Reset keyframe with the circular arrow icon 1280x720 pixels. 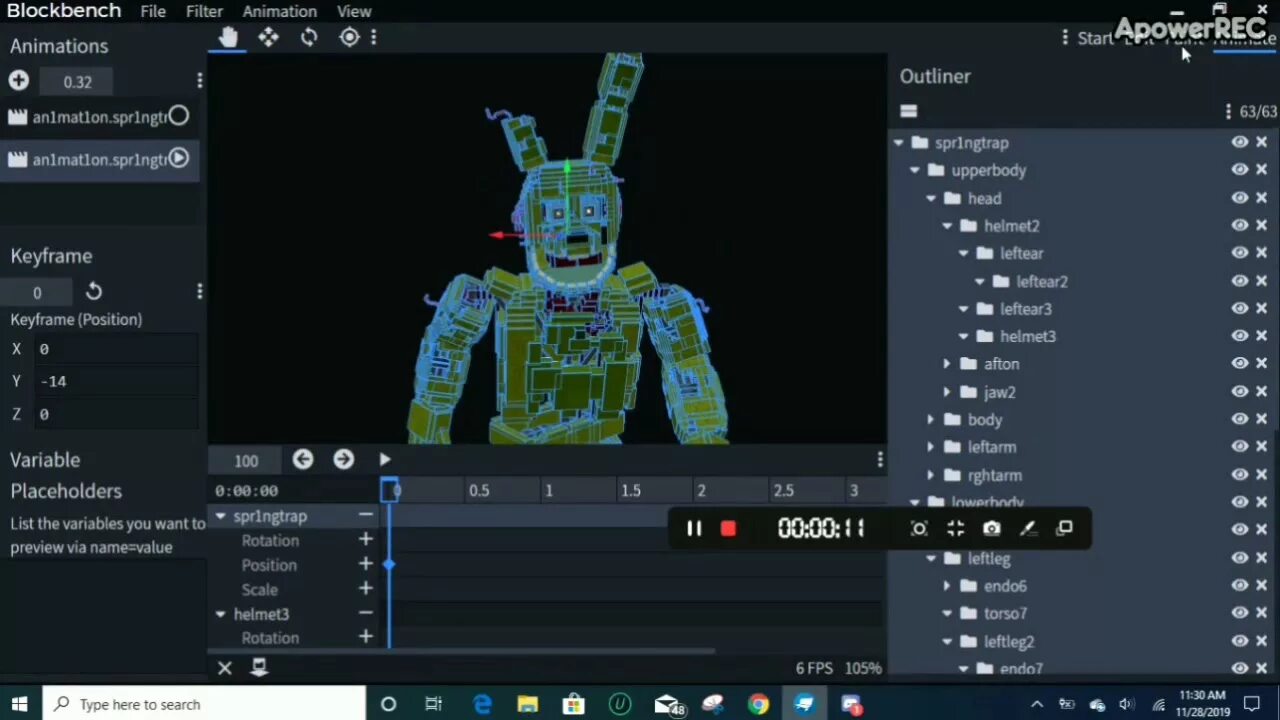pyautogui.click(x=94, y=291)
